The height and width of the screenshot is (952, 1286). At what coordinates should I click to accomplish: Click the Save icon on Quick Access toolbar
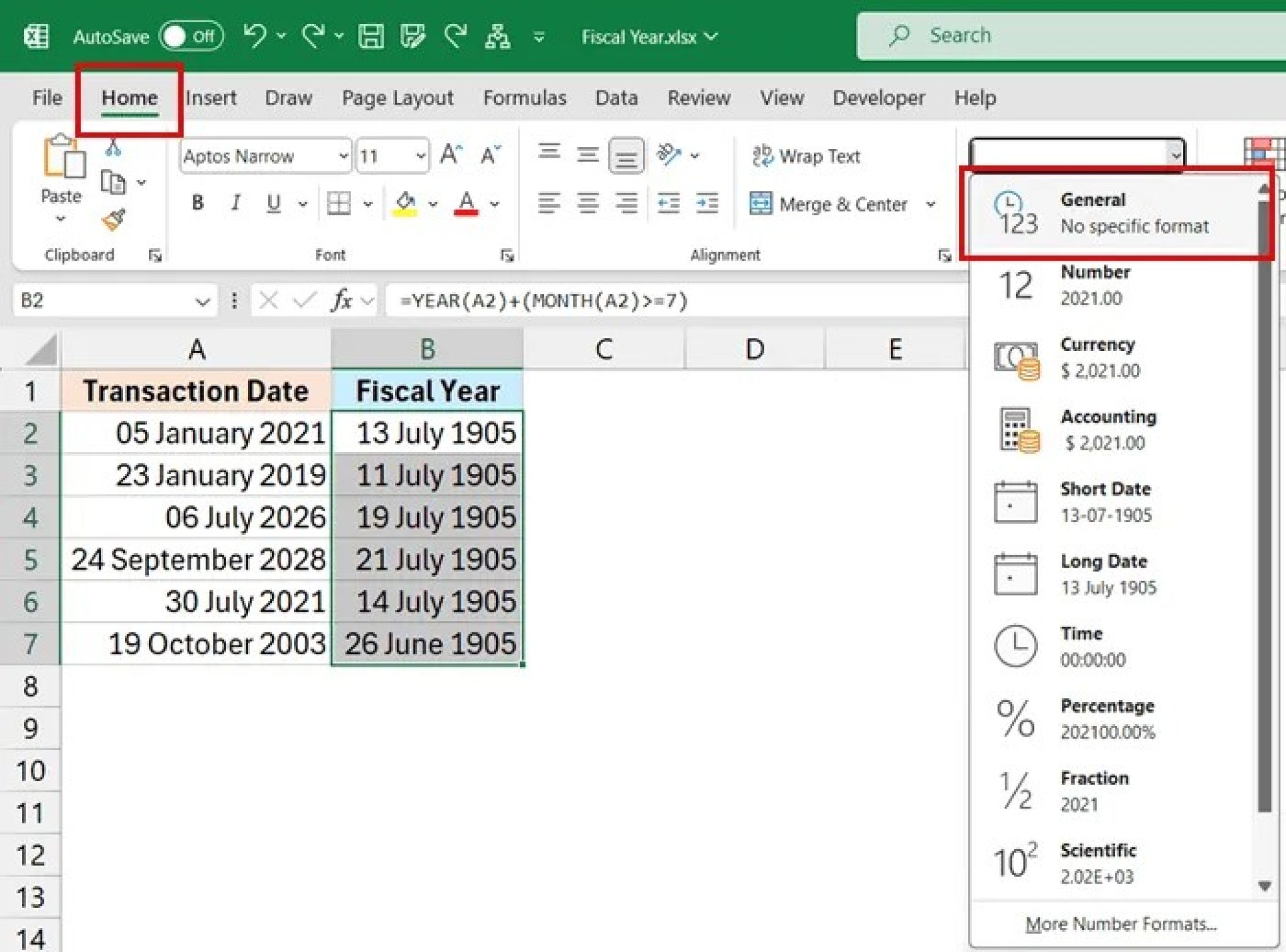click(x=372, y=36)
